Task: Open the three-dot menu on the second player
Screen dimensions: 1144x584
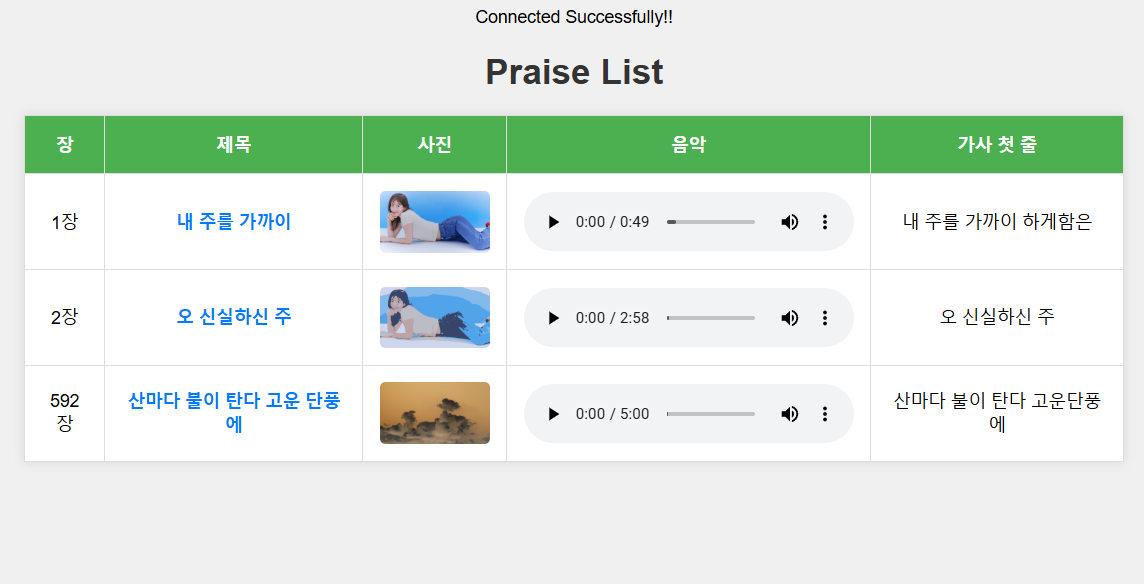Action: [x=825, y=317]
